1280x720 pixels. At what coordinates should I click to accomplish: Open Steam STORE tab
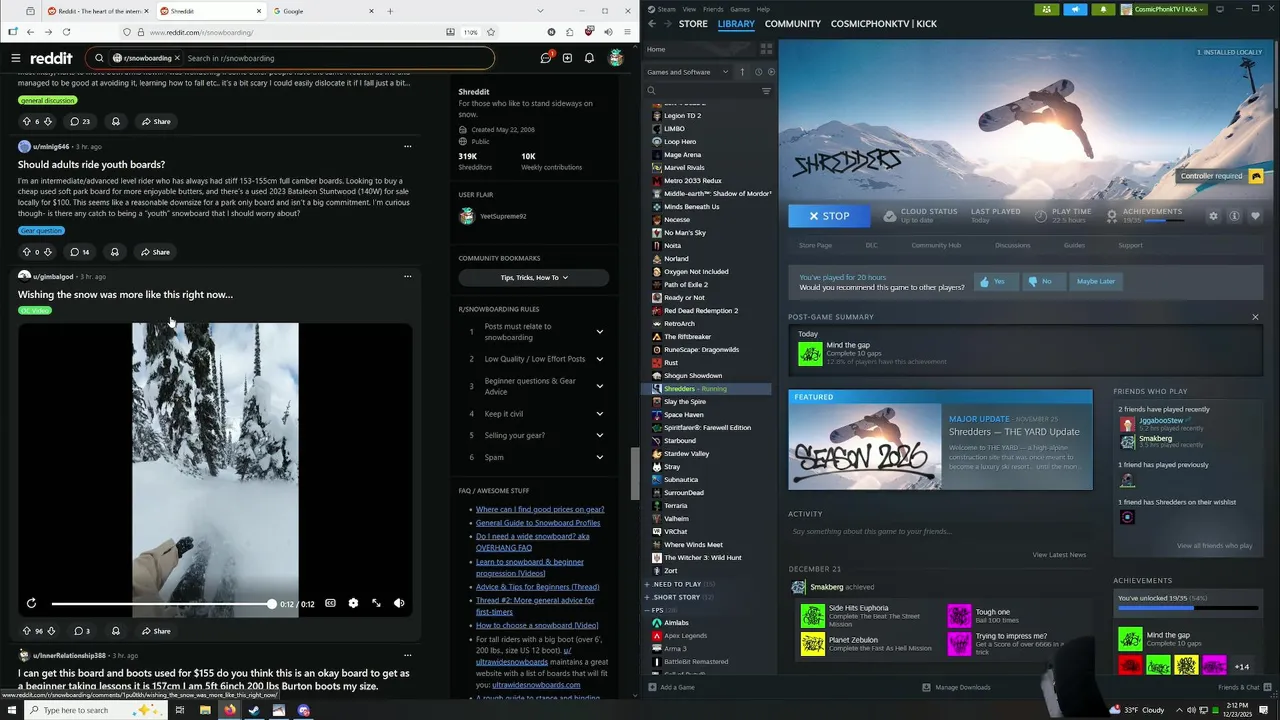(693, 23)
